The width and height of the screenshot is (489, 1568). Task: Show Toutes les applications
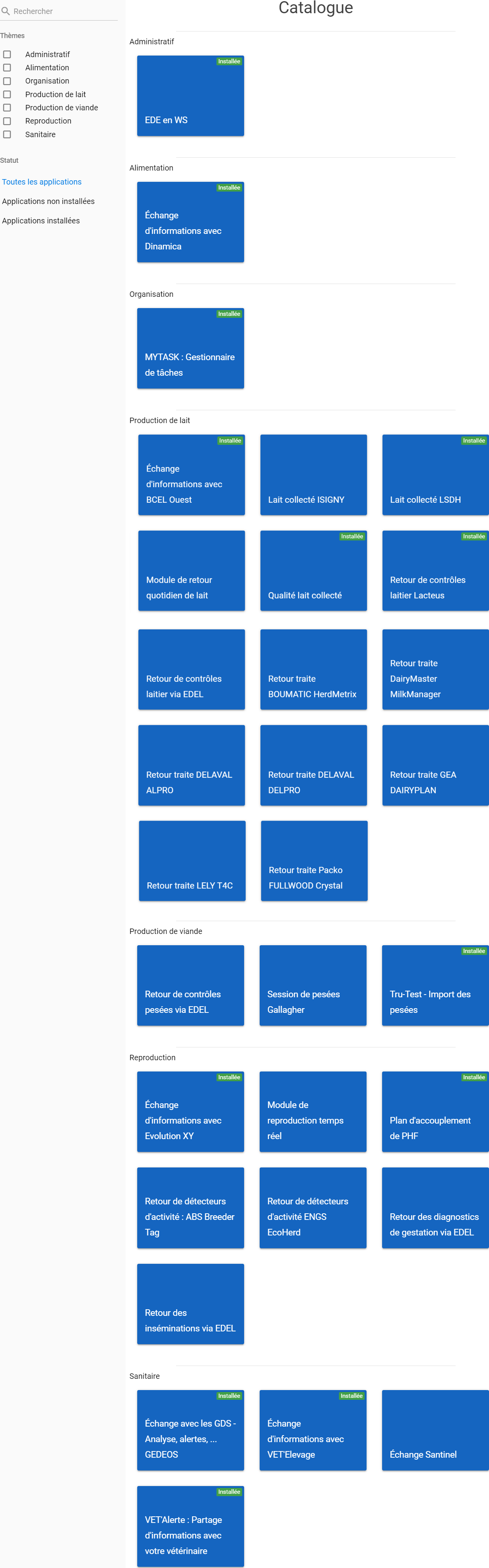pyautogui.click(x=42, y=182)
